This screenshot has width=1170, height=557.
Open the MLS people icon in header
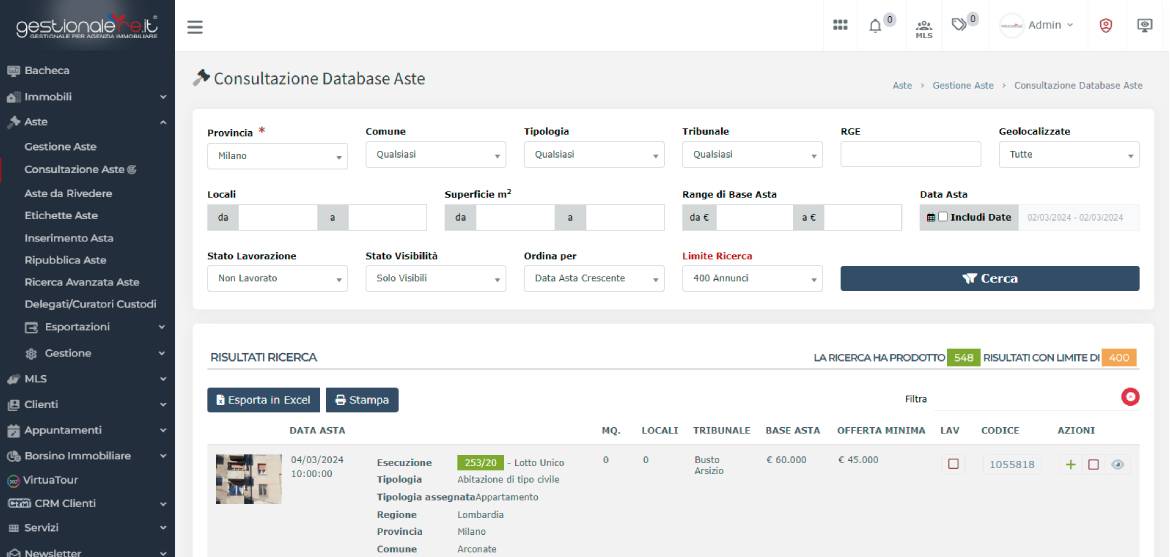click(923, 27)
